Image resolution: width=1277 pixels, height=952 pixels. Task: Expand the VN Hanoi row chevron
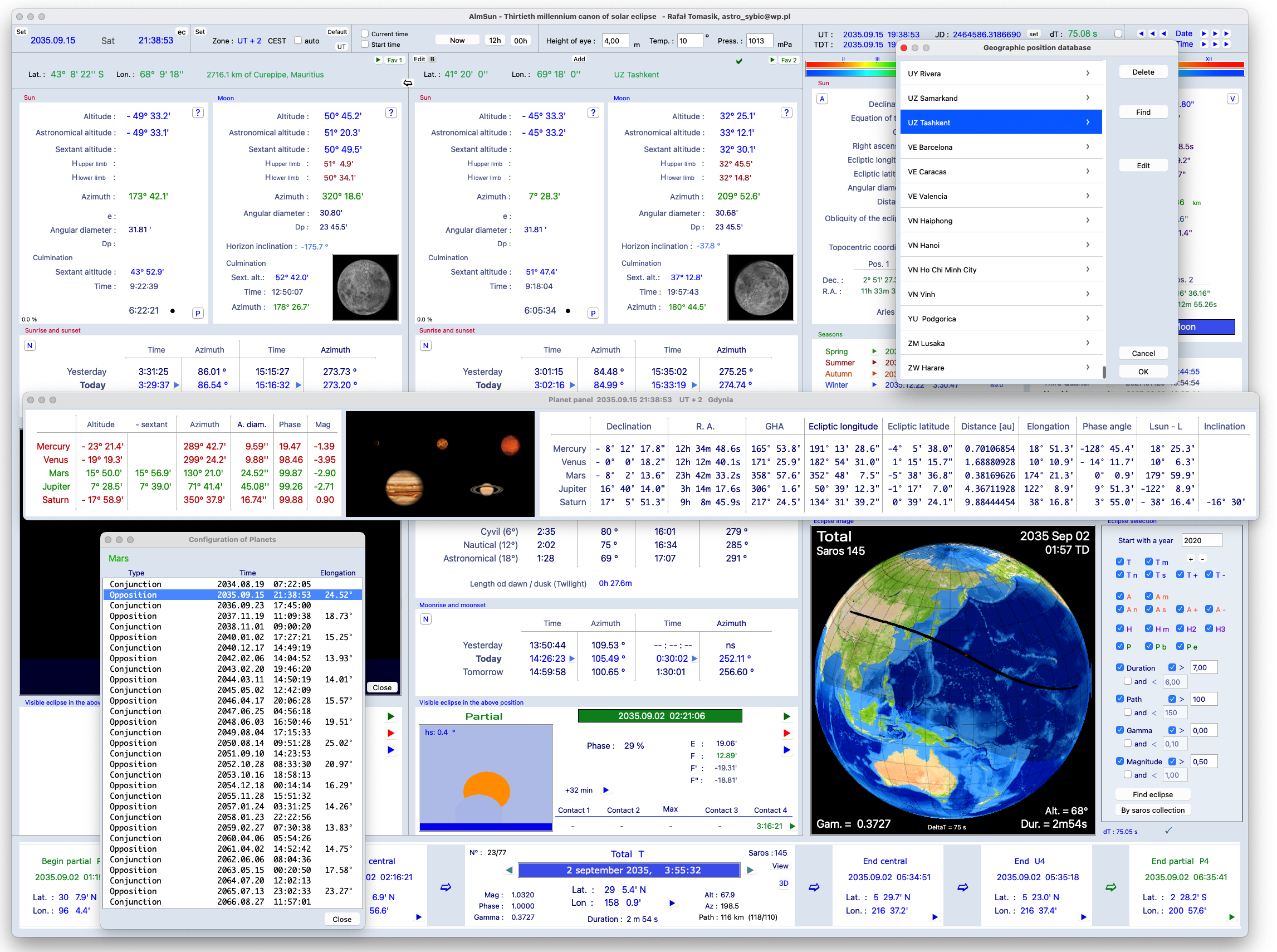pos(1088,245)
